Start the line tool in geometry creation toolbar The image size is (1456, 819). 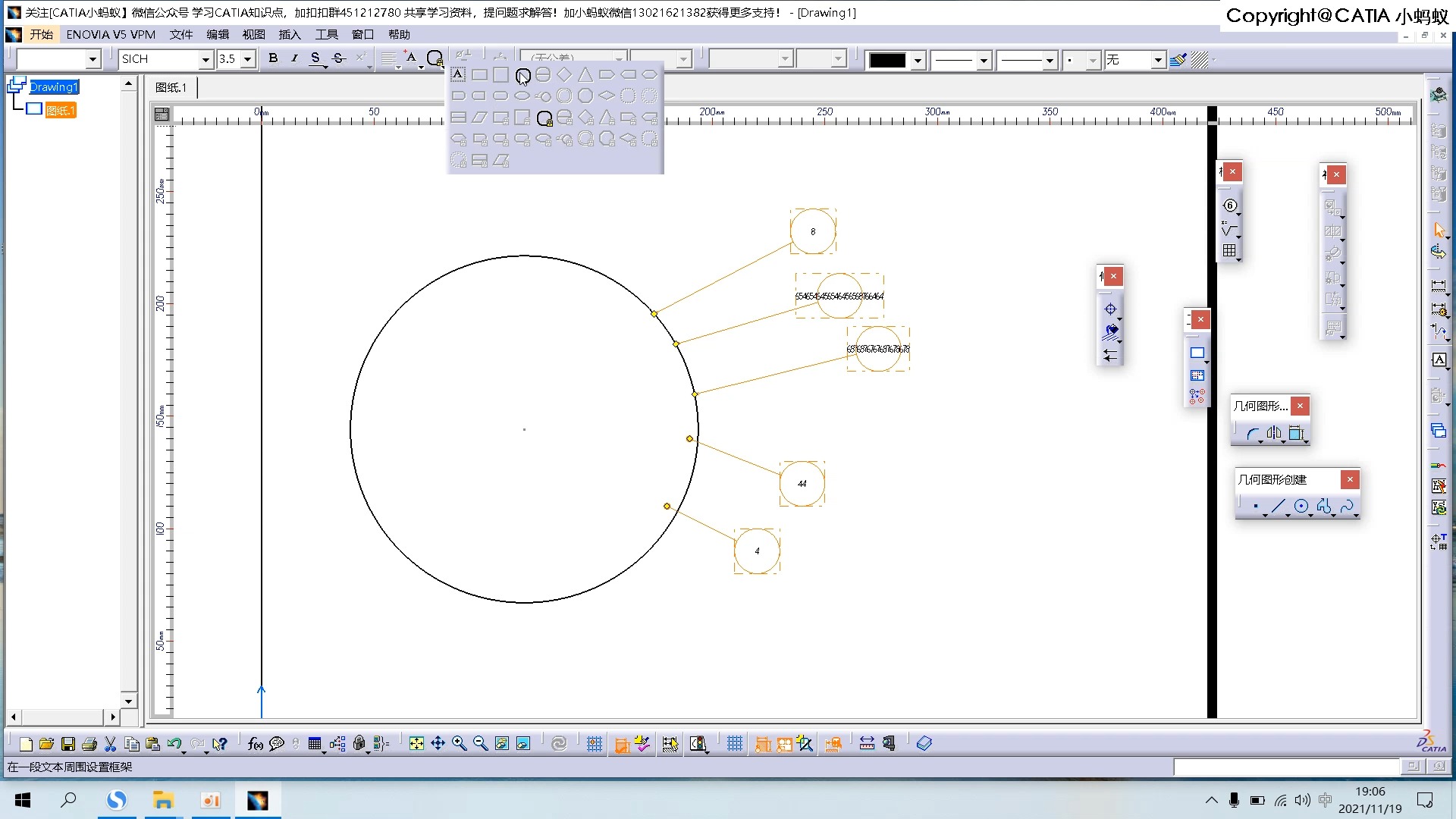(1279, 506)
